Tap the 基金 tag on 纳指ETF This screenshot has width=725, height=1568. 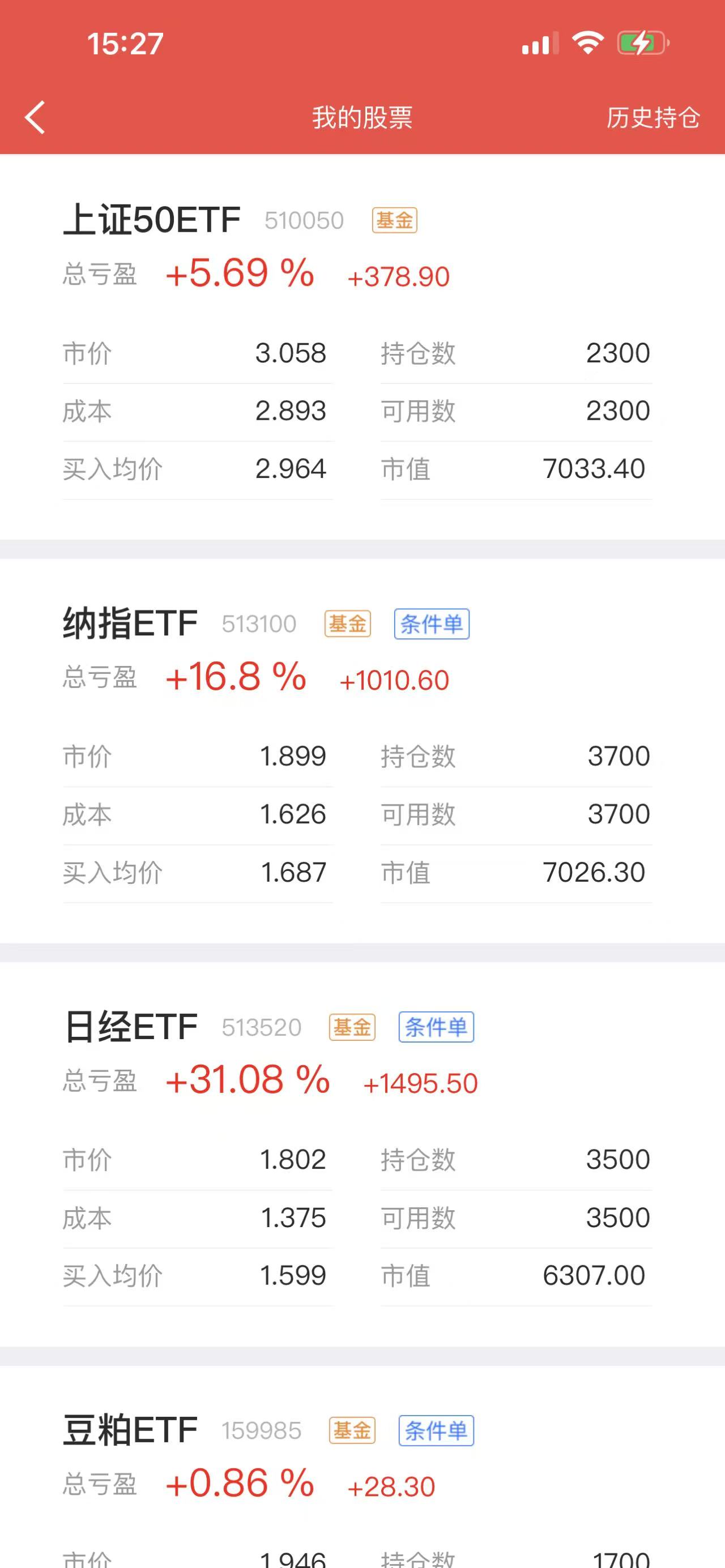click(348, 624)
